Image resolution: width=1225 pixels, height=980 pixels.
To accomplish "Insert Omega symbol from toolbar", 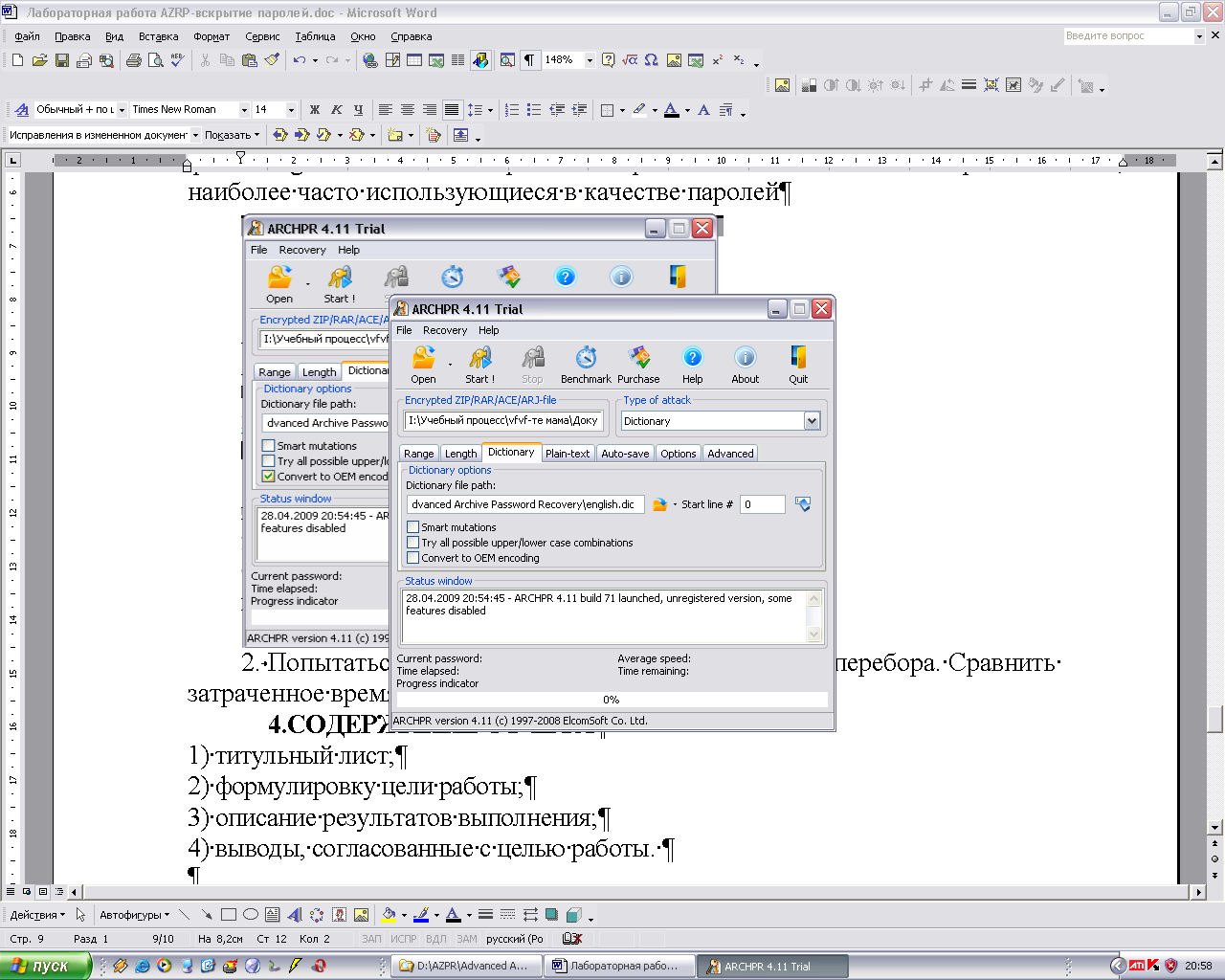I will coord(651,60).
